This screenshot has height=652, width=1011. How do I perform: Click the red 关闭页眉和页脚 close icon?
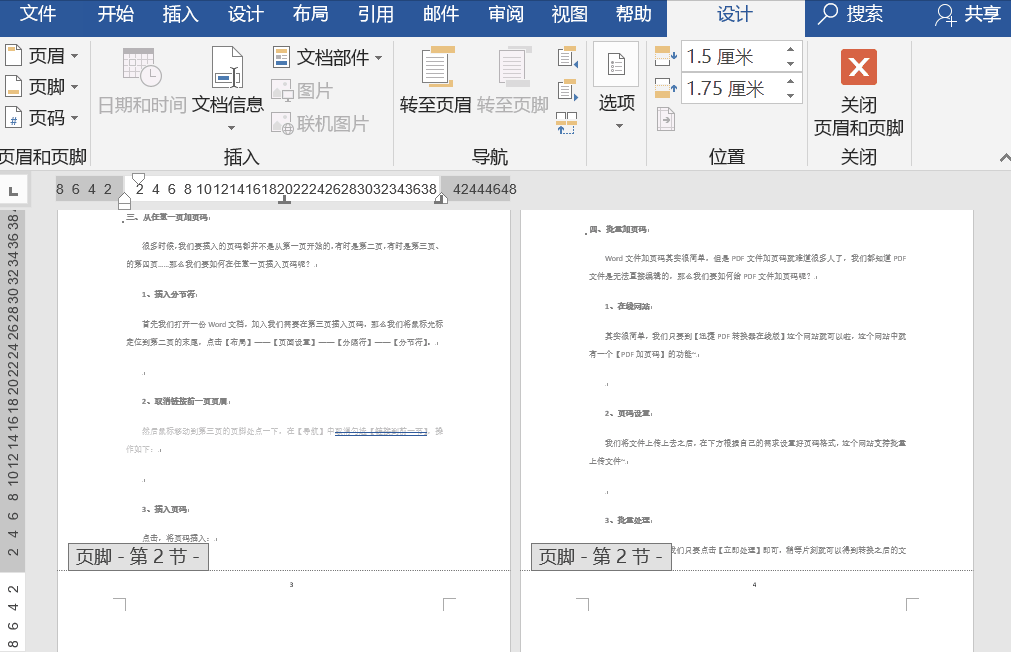(x=859, y=67)
